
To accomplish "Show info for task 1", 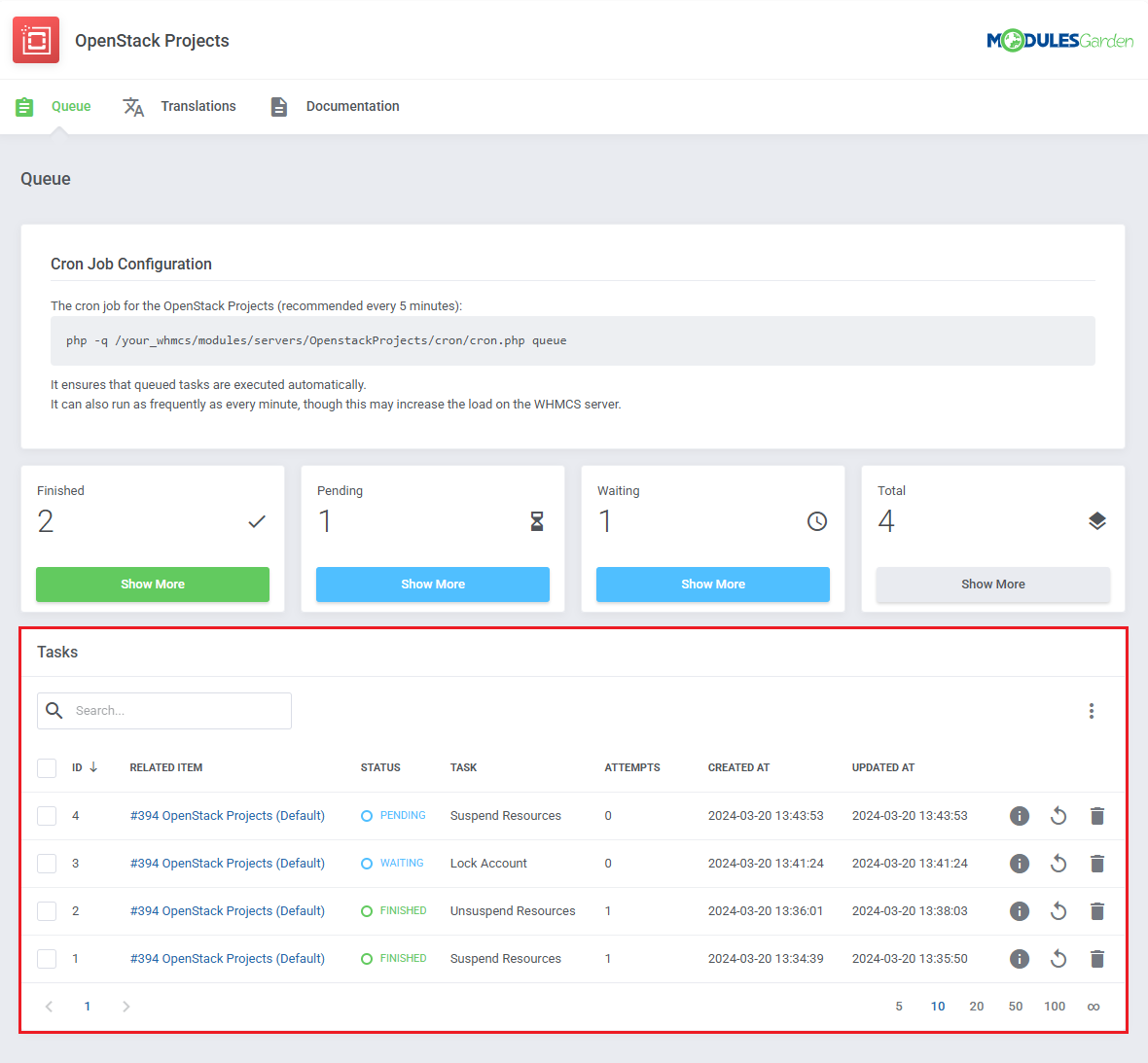I will 1020,958.
